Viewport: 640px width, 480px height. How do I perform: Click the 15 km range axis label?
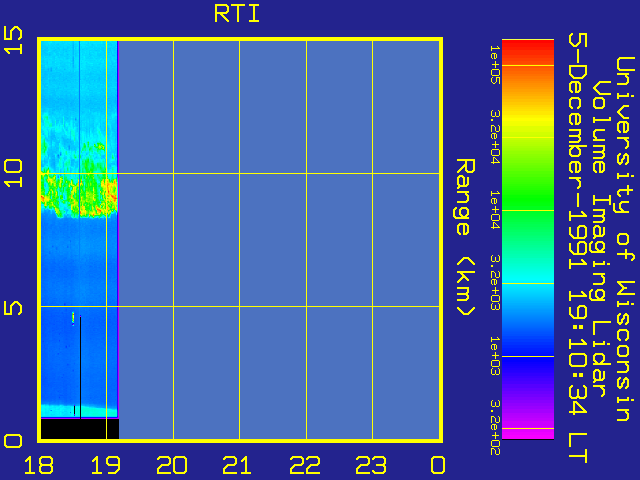point(13,40)
